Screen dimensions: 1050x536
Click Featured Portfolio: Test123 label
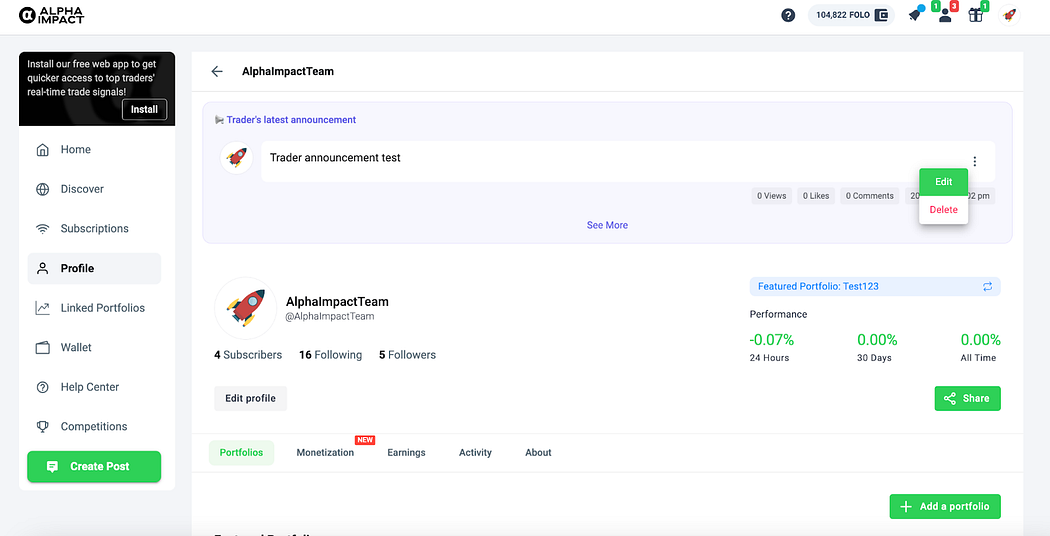(x=818, y=286)
